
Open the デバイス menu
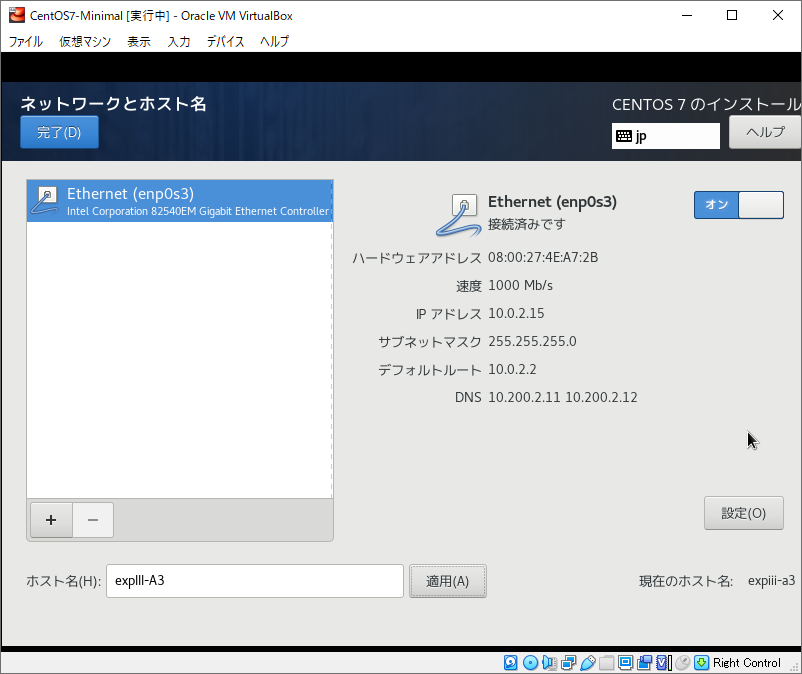tap(225, 41)
